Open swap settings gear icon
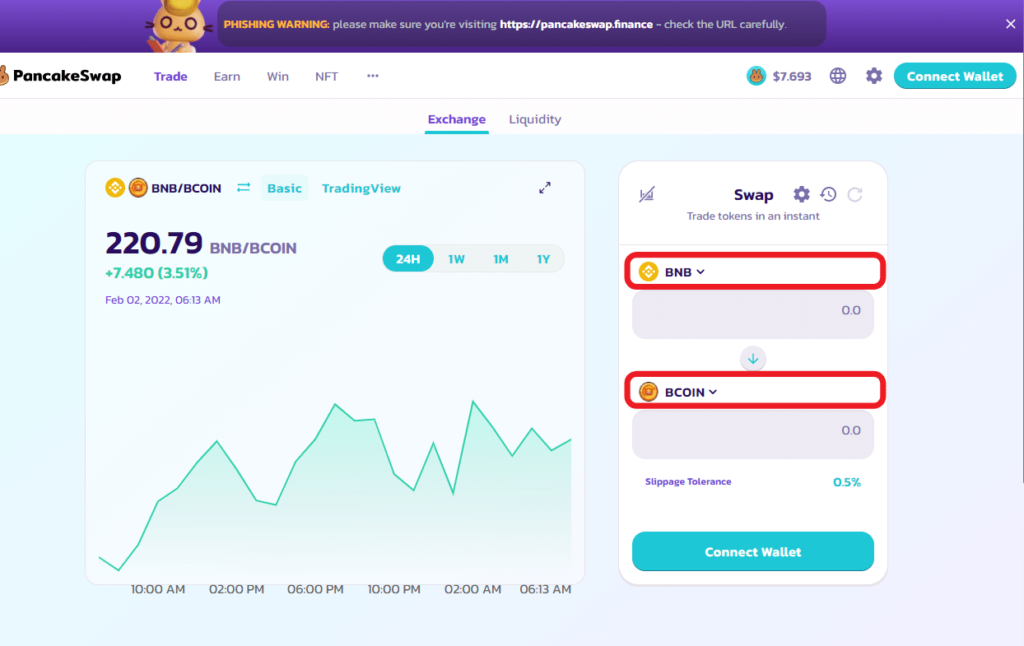Viewport: 1024px width, 646px height. [801, 194]
